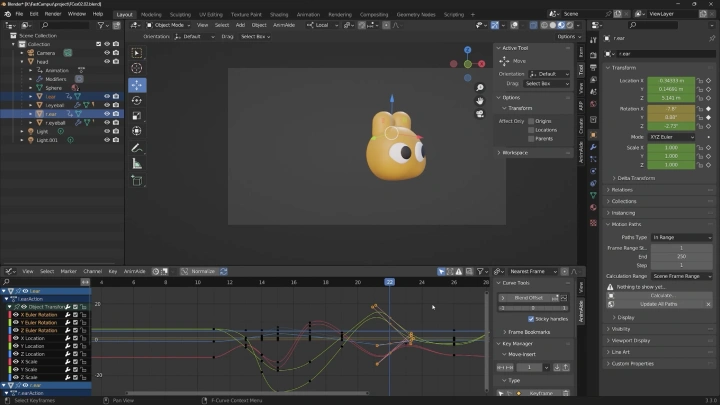Hide the X Euler Rotation curve eye icon
Viewport: 720px width, 405px height.
click(16, 315)
